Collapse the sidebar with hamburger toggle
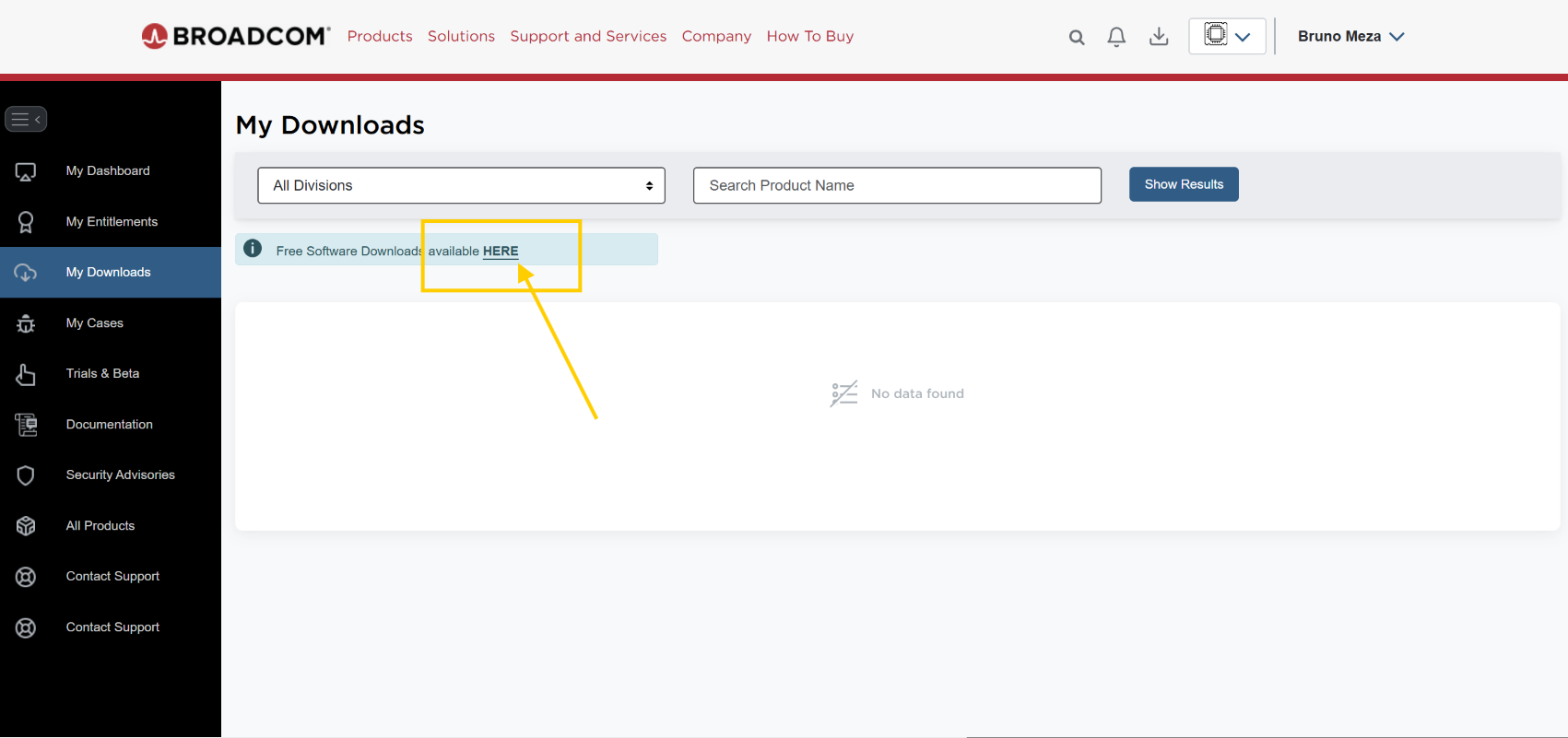The width and height of the screenshot is (1568, 738). click(26, 119)
